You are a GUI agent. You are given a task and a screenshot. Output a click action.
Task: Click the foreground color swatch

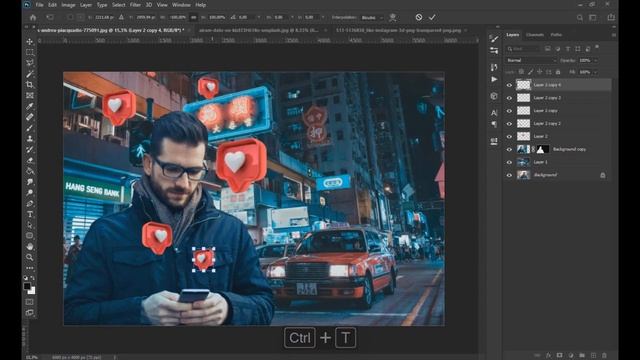tap(27, 286)
